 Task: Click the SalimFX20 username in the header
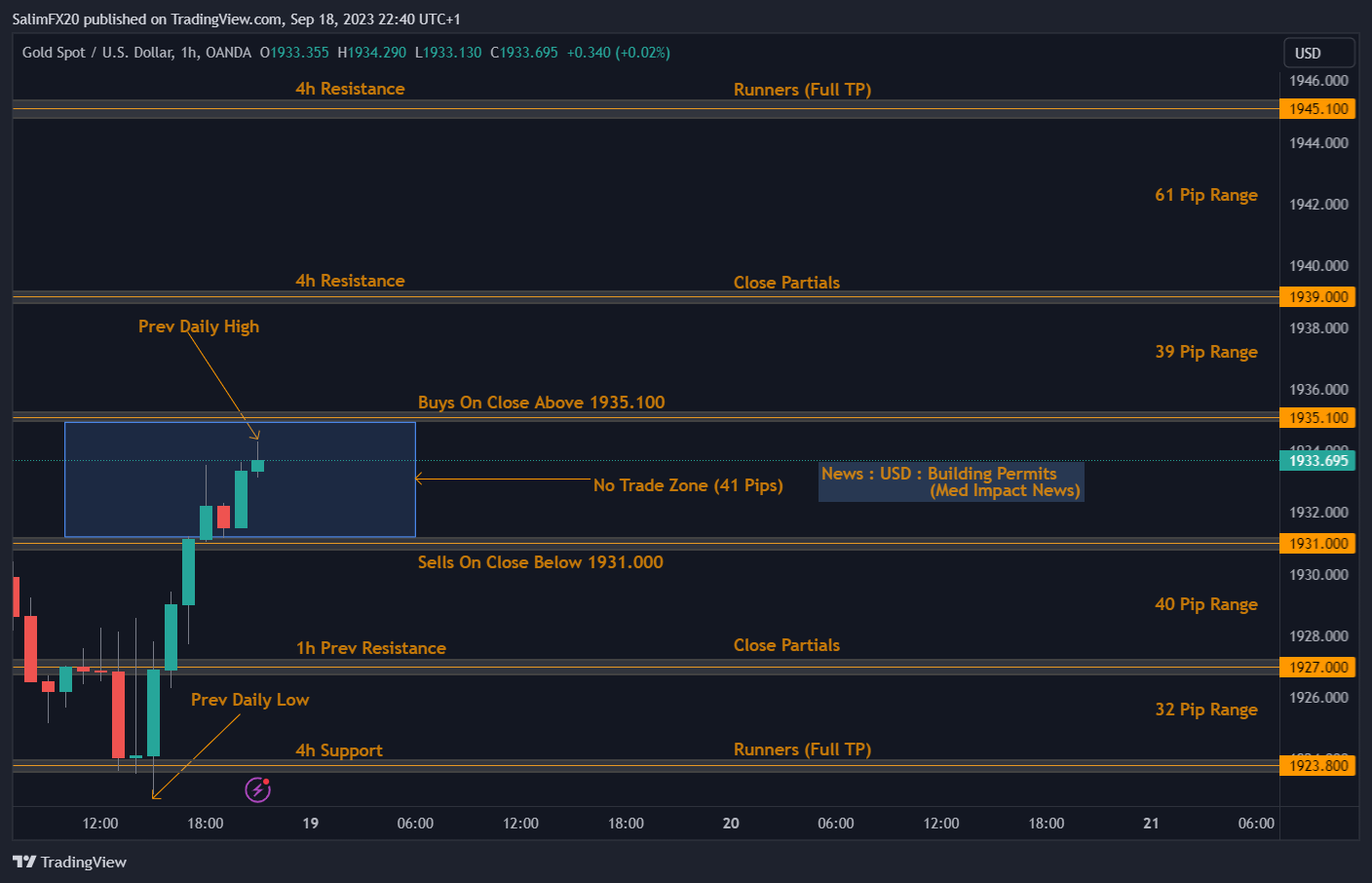tap(46, 19)
